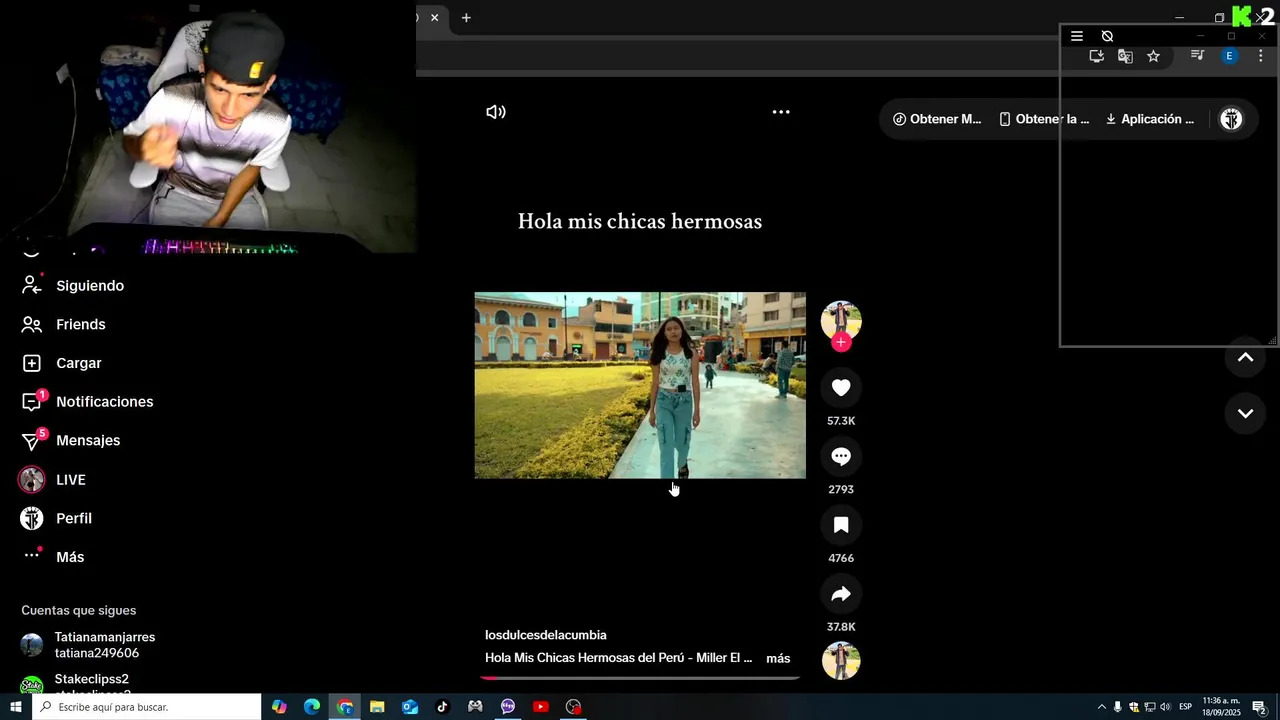The width and height of the screenshot is (1280, 720).
Task: Open Chrome from taskbar
Action: (x=345, y=707)
